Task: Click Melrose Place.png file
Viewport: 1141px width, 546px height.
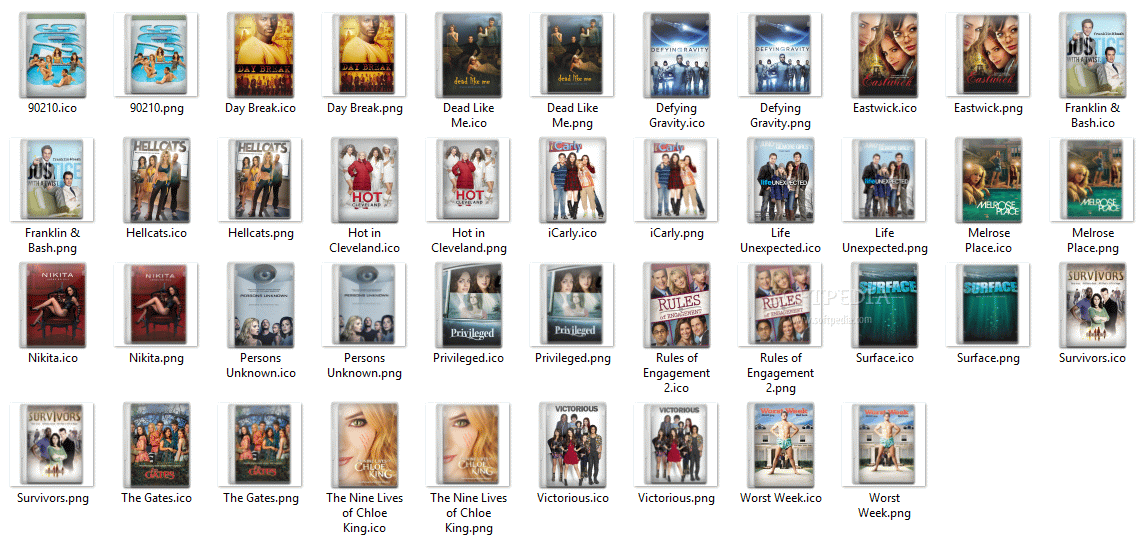Action: pos(1092,180)
